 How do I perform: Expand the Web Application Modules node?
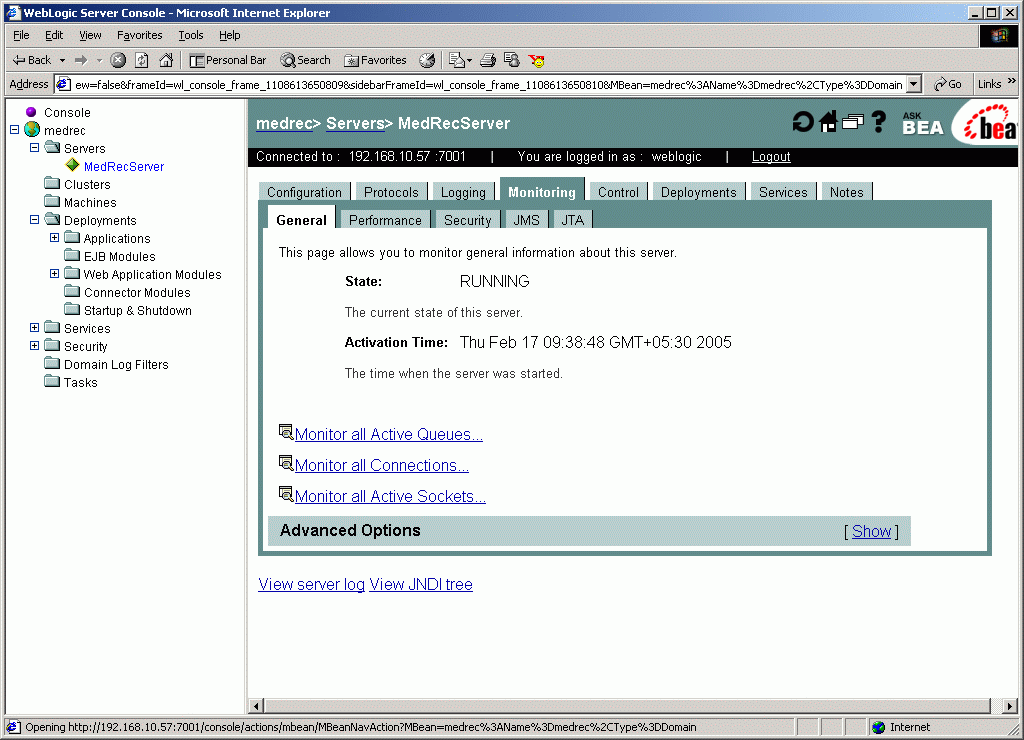(x=55, y=274)
